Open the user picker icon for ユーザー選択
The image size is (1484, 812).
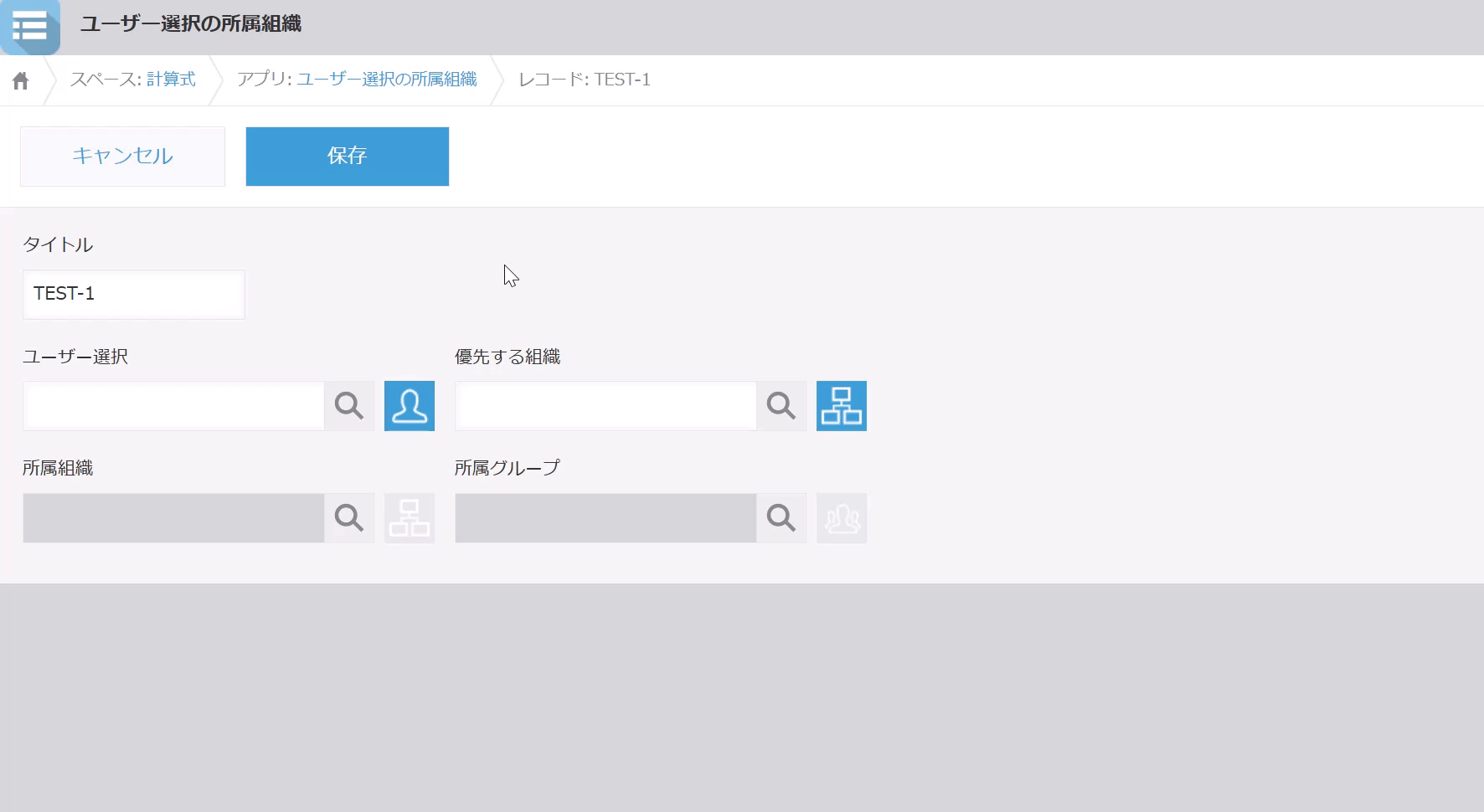pyautogui.click(x=409, y=406)
